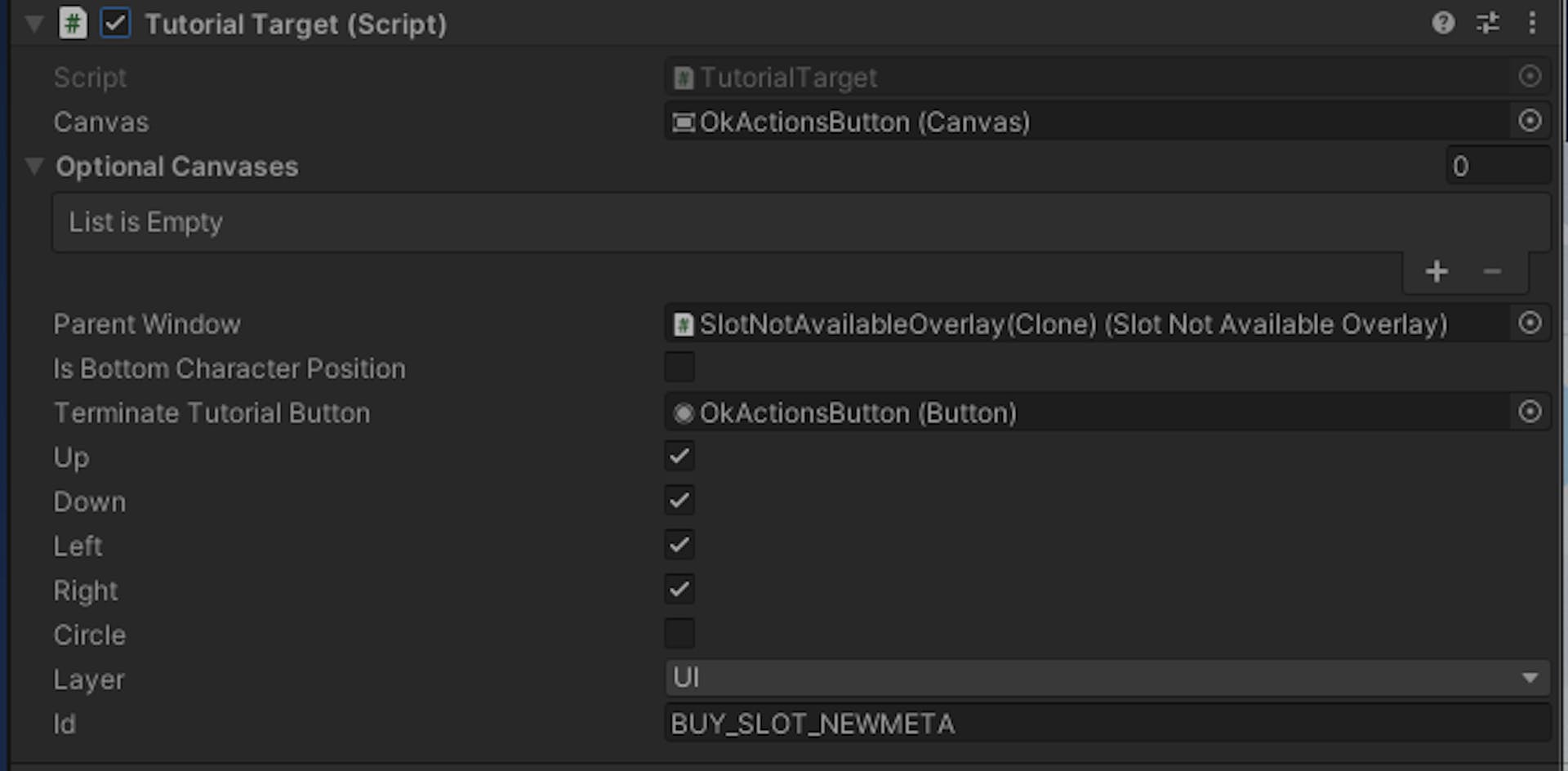Click object picker for Terminate Tutorial Button

pyautogui.click(x=1530, y=412)
